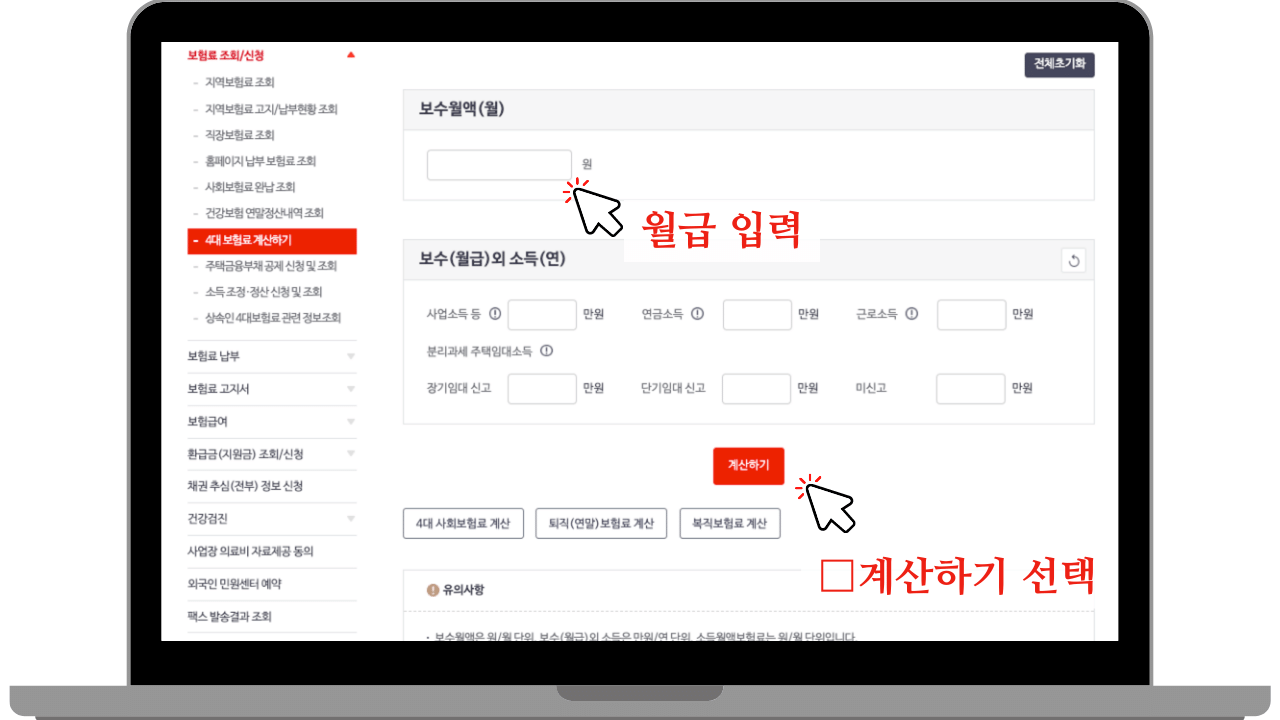Click the 복직보험료 계산 button

[x=730, y=523]
